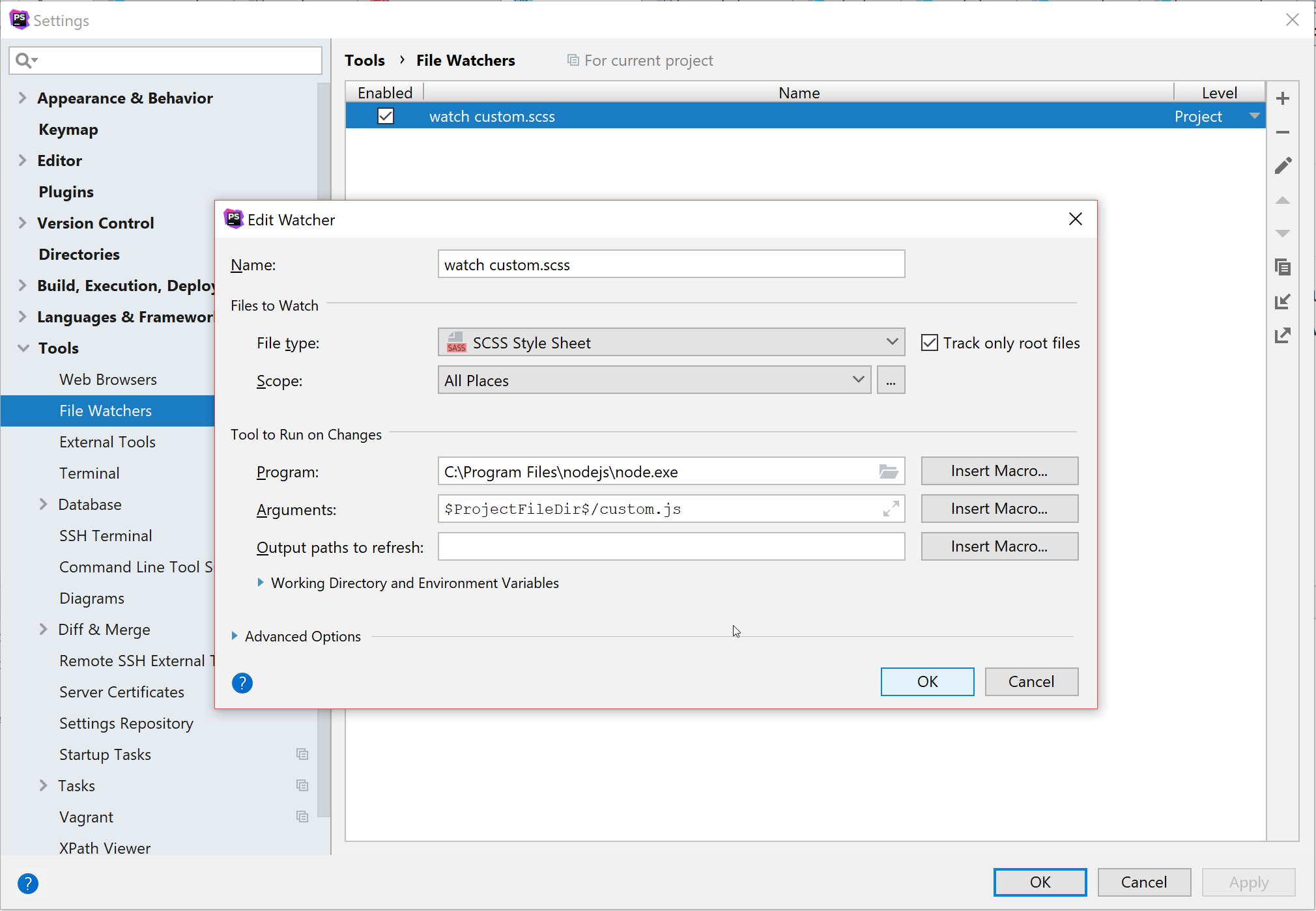Click the copy watcher icon

[x=1282, y=267]
